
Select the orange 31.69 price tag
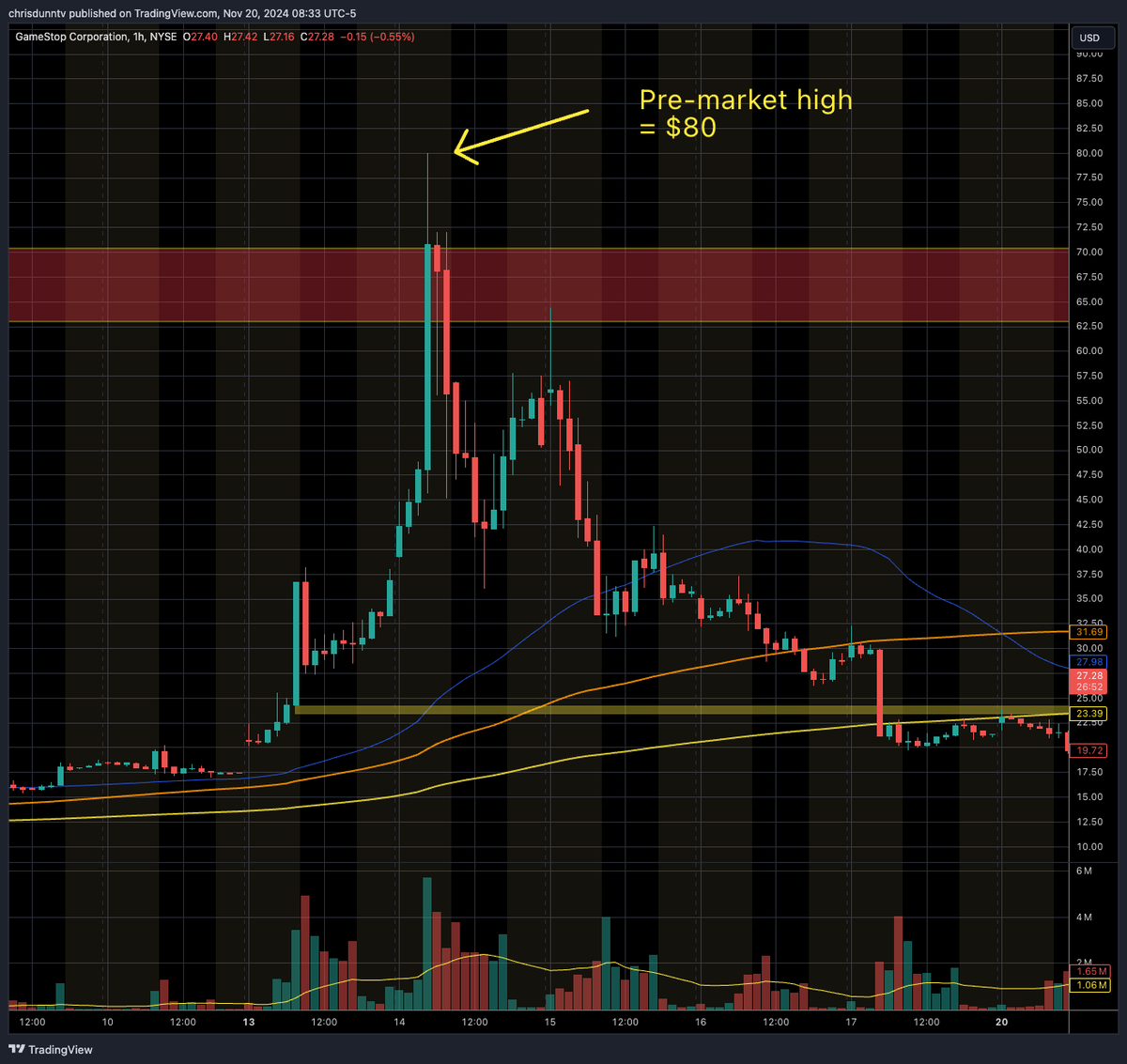[1089, 632]
